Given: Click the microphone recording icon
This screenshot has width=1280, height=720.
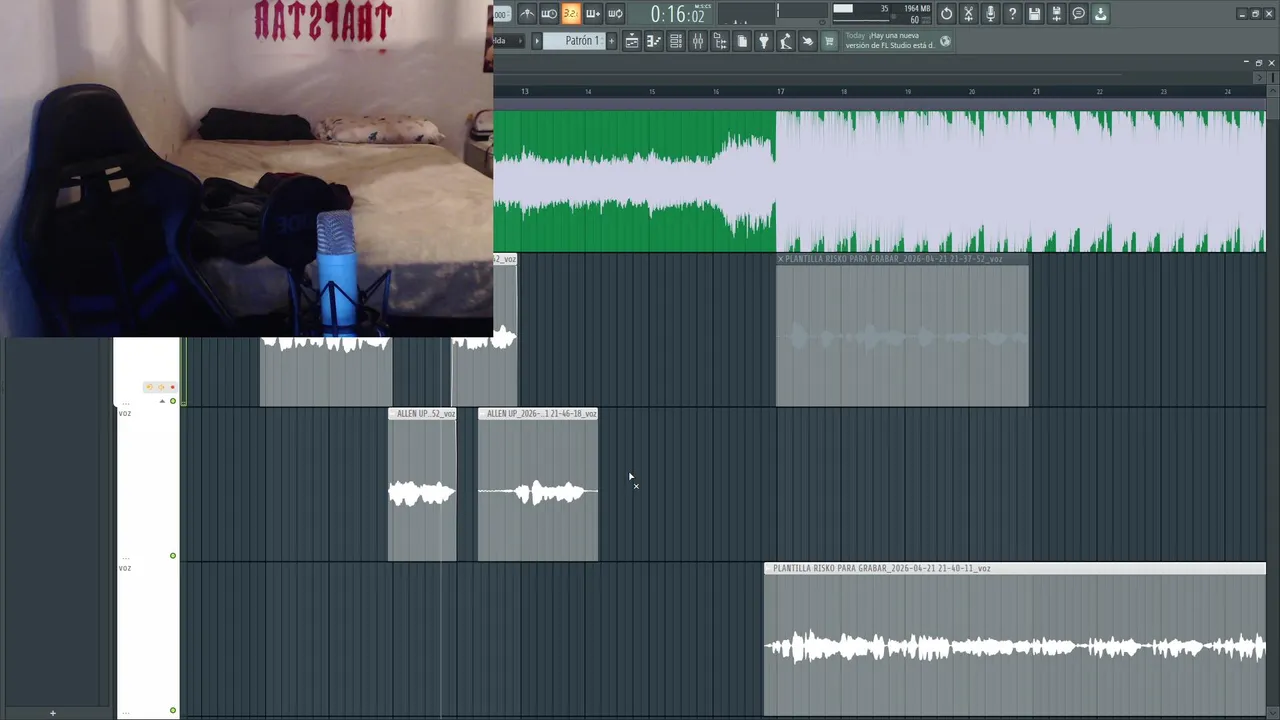Looking at the screenshot, I should 990,13.
